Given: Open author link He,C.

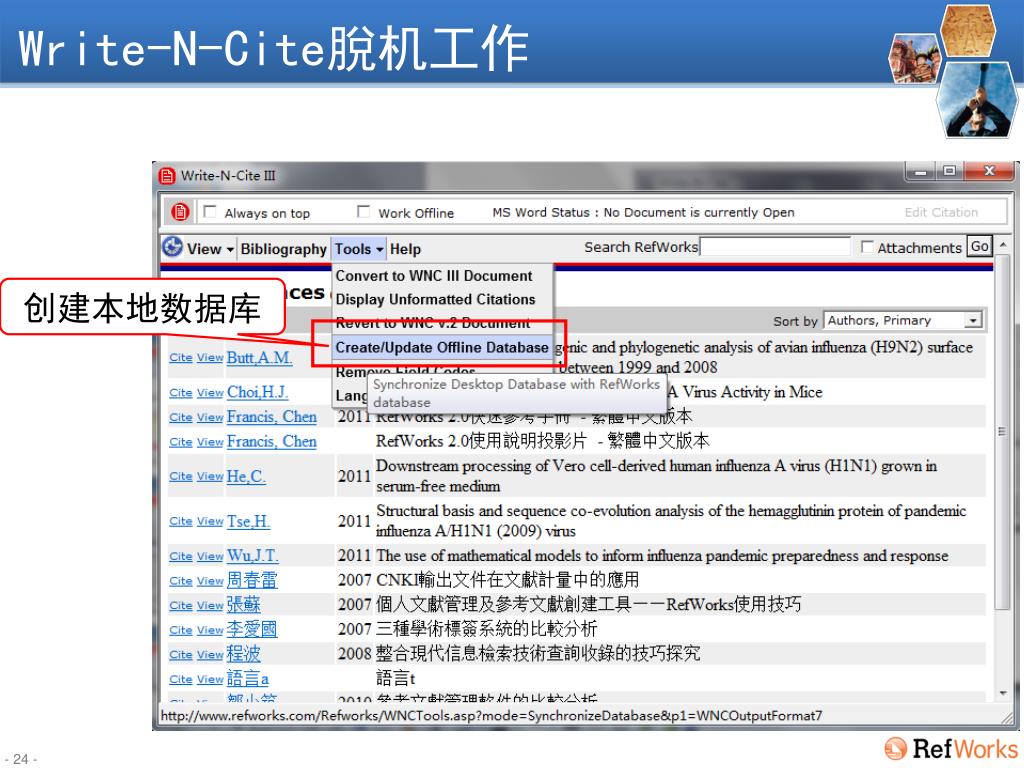Looking at the screenshot, I should [246, 476].
